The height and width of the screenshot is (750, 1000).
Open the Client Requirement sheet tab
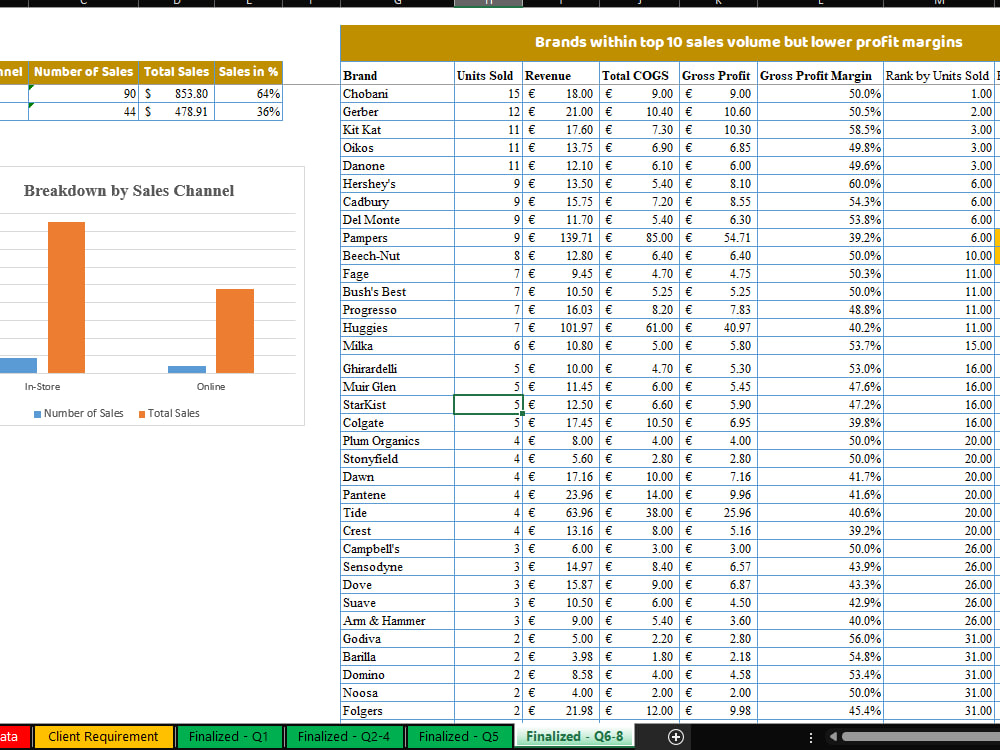103,737
